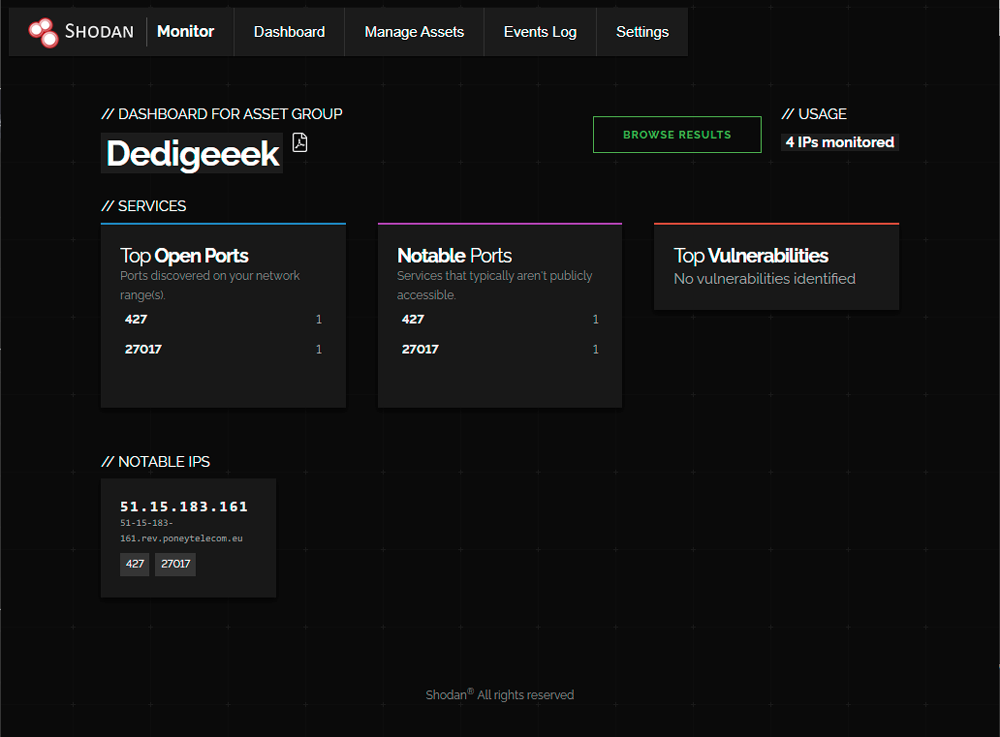
Task: Click the Top Open Ports heading
Action: 184,256
